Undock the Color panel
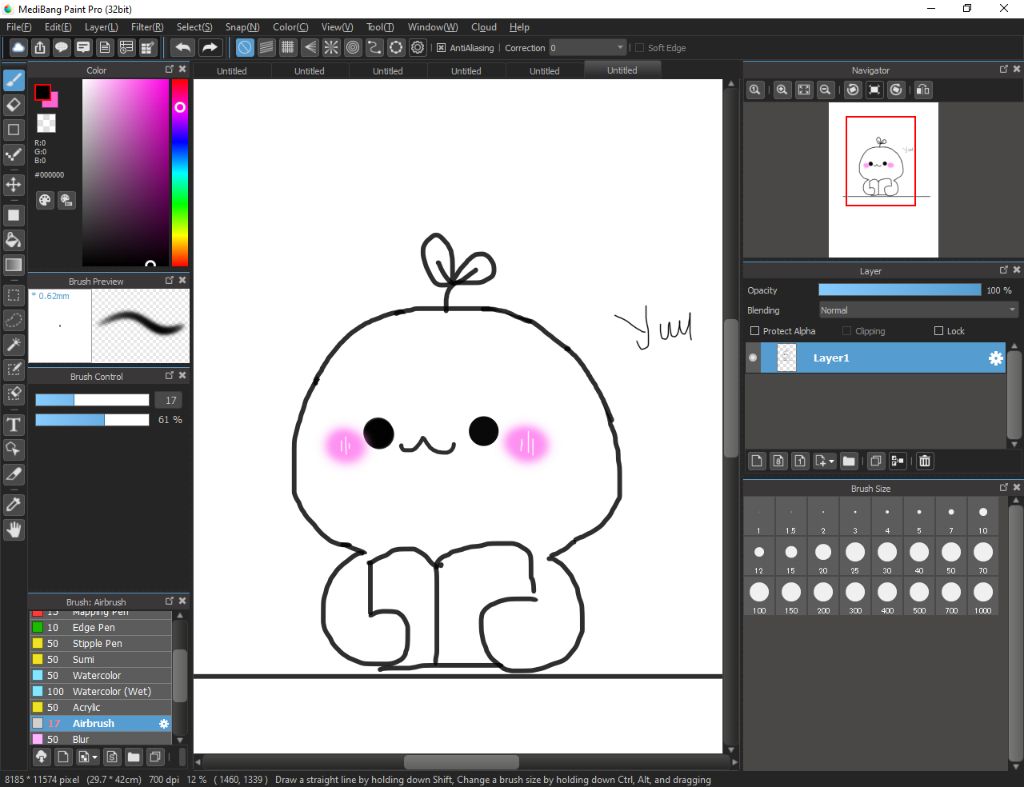This screenshot has height=787, width=1024. [x=169, y=69]
